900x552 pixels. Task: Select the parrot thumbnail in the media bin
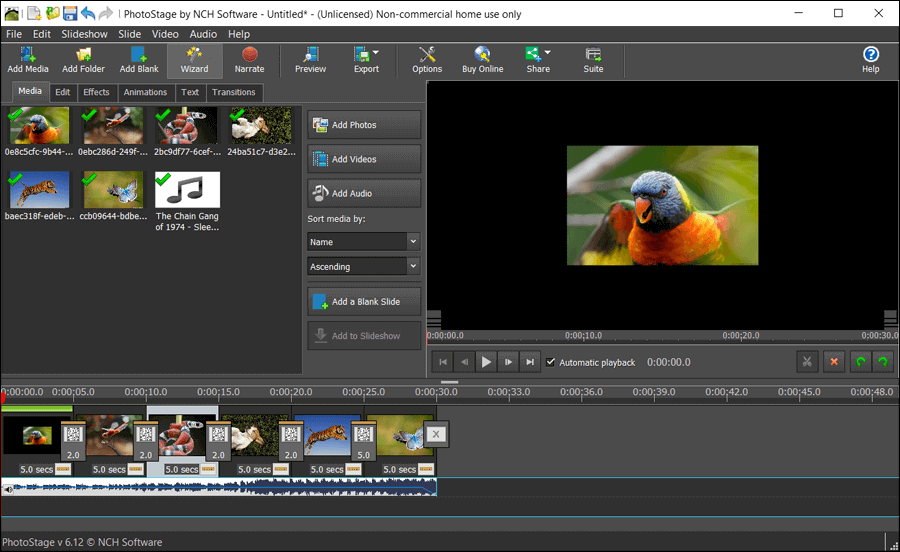(x=38, y=126)
